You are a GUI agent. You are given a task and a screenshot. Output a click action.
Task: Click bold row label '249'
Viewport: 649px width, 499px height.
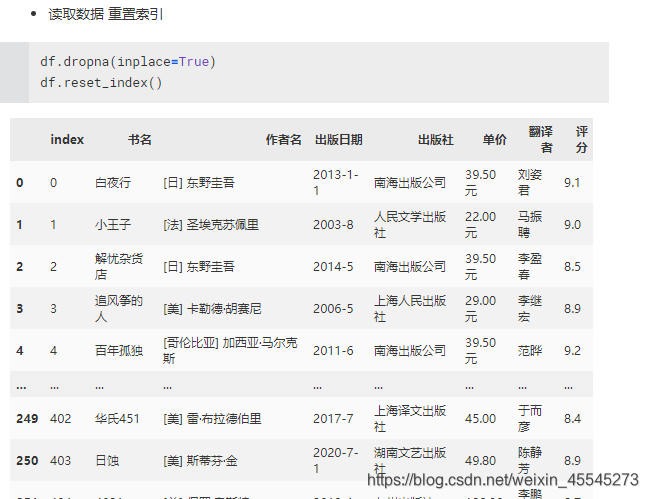coord(27,418)
